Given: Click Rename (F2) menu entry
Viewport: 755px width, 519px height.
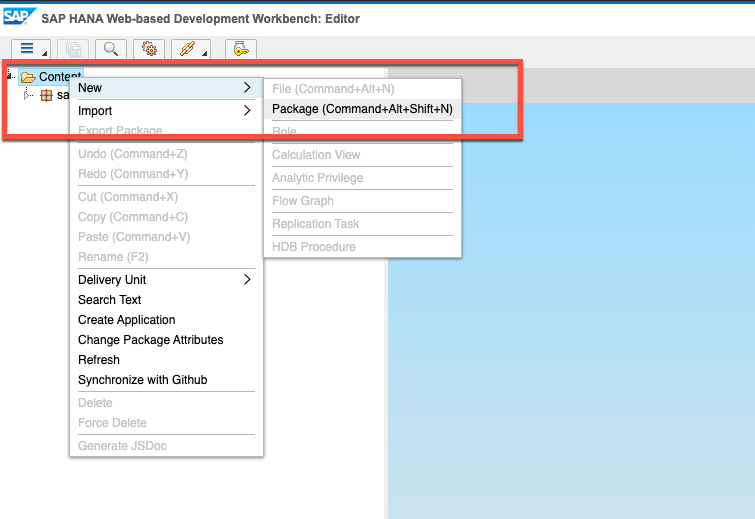Looking at the screenshot, I should (166, 257).
